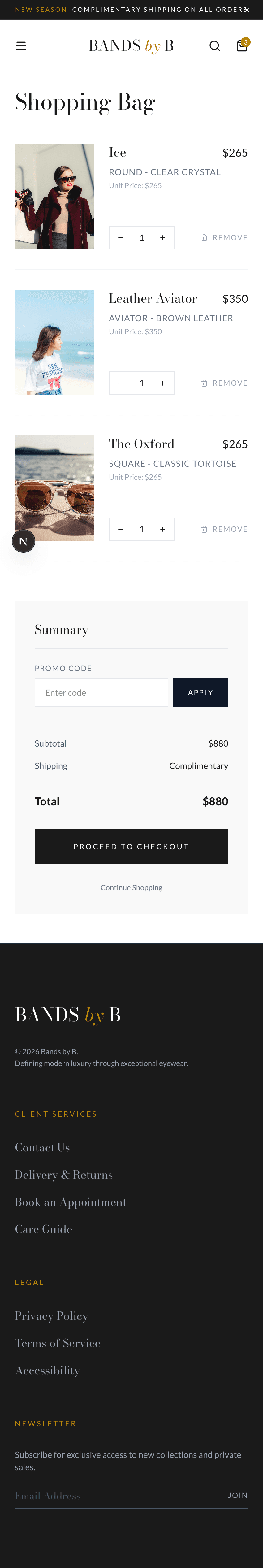The image size is (263, 1568).
Task: Open the Privacy Policy link
Action: pyautogui.click(x=51, y=1316)
